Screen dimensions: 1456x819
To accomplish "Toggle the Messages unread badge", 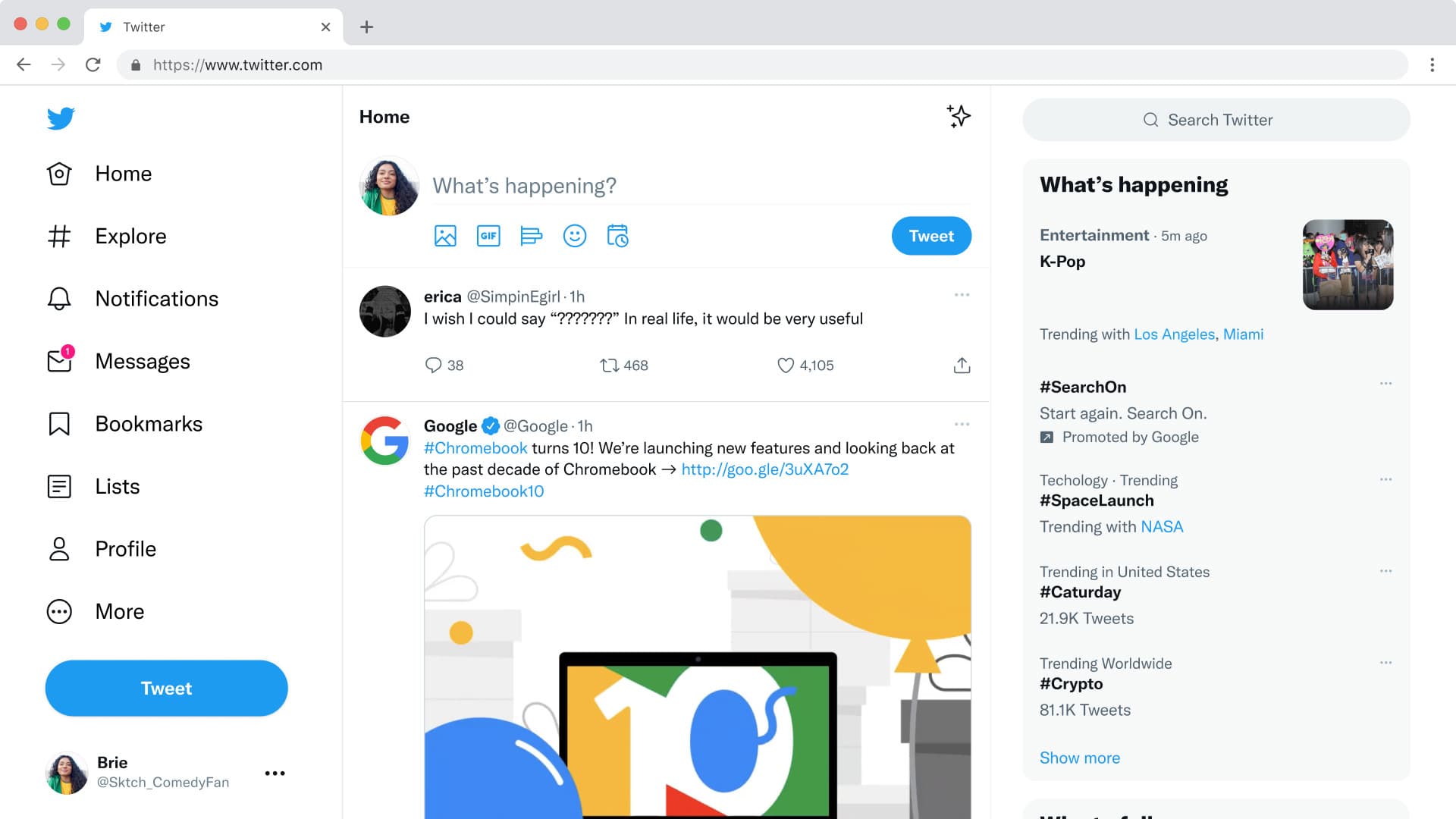I will coord(67,352).
